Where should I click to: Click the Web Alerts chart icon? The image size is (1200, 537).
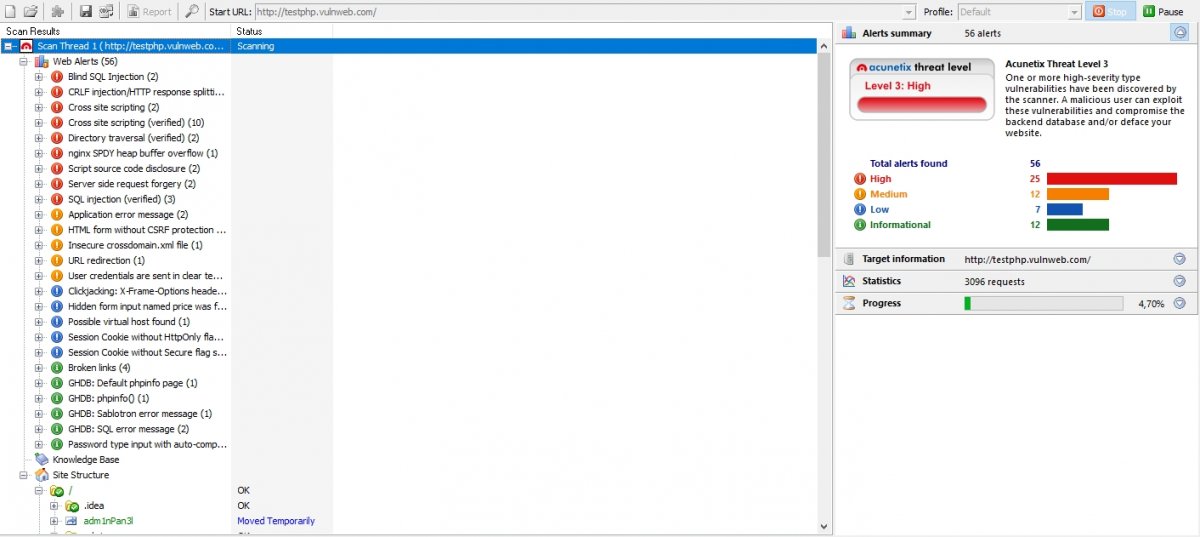42,62
